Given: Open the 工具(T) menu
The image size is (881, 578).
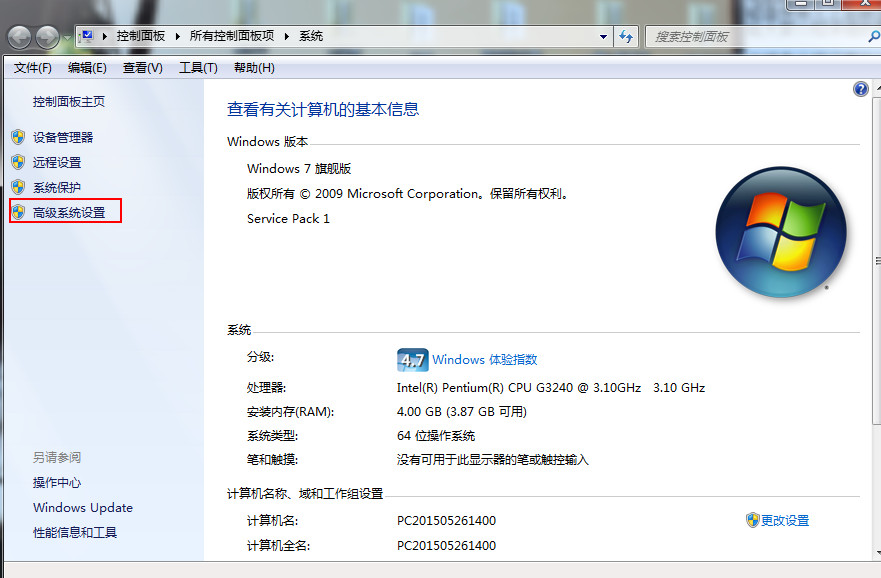Looking at the screenshot, I should [x=198, y=68].
